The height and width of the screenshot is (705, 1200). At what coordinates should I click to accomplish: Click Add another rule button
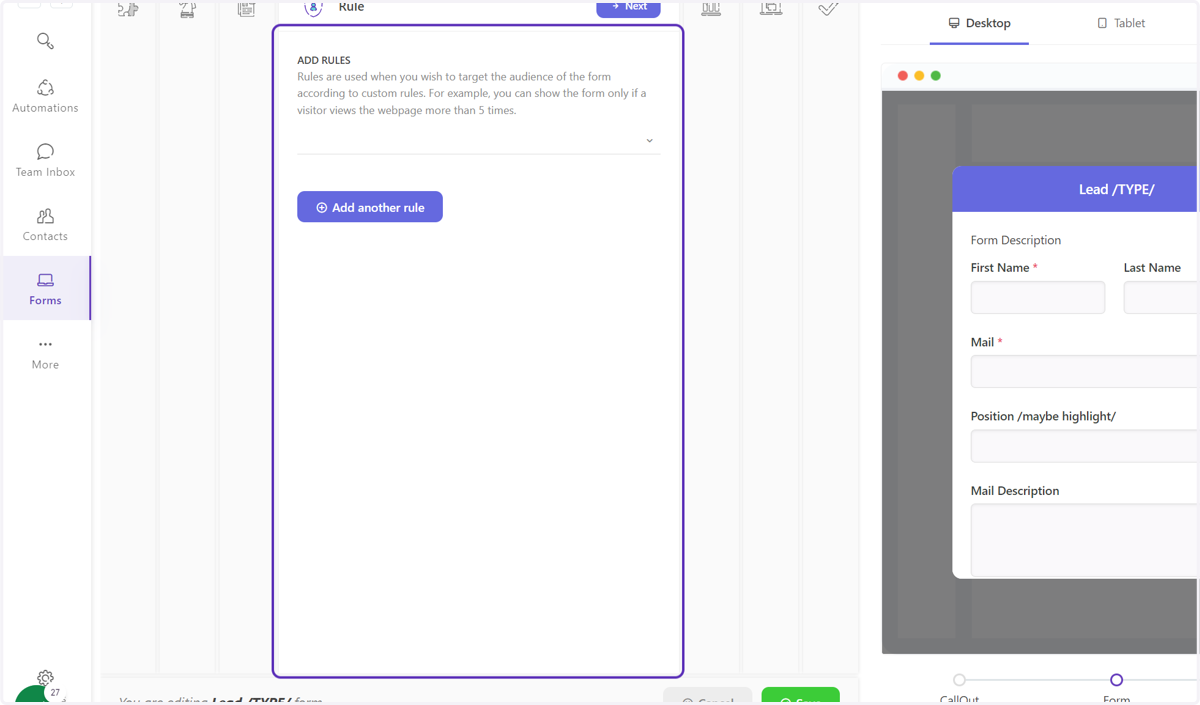(370, 207)
